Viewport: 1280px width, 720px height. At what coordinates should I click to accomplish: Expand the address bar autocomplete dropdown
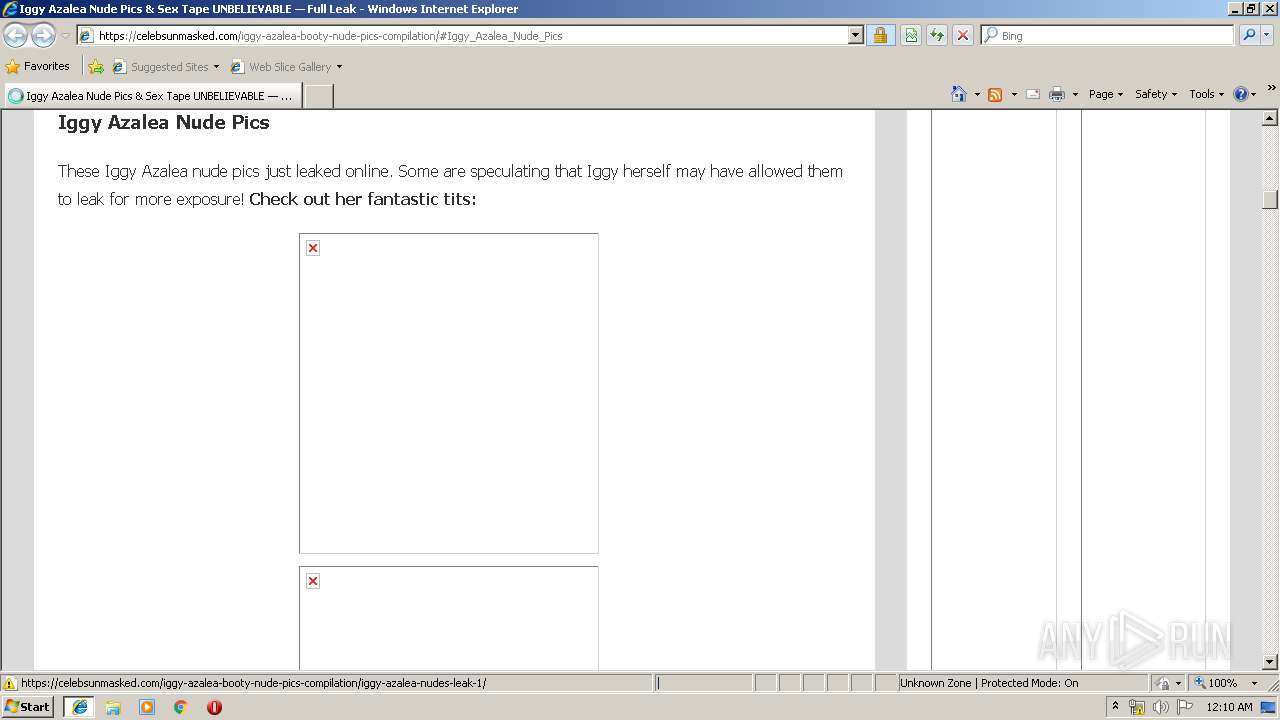(856, 36)
